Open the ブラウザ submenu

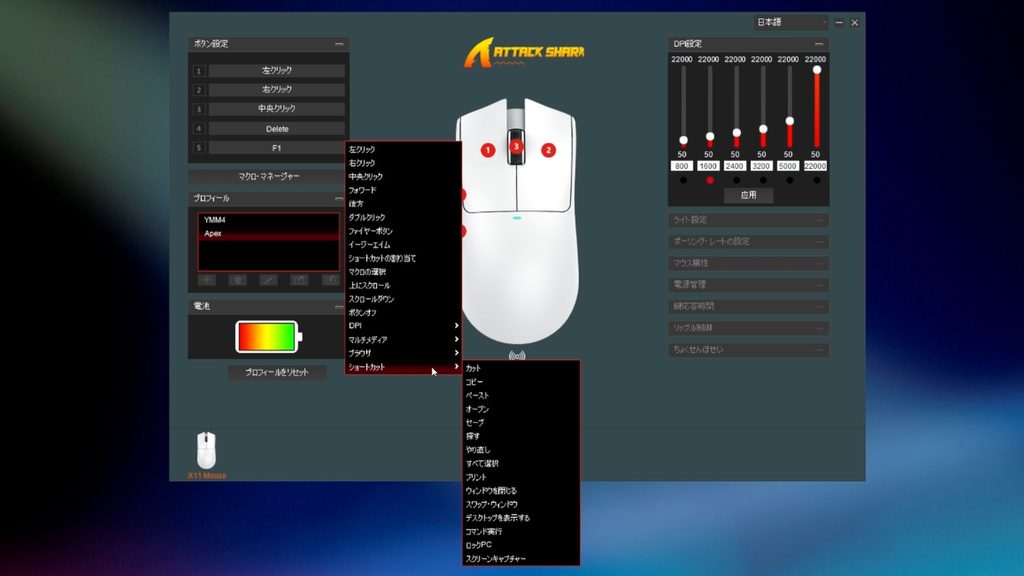(x=403, y=353)
